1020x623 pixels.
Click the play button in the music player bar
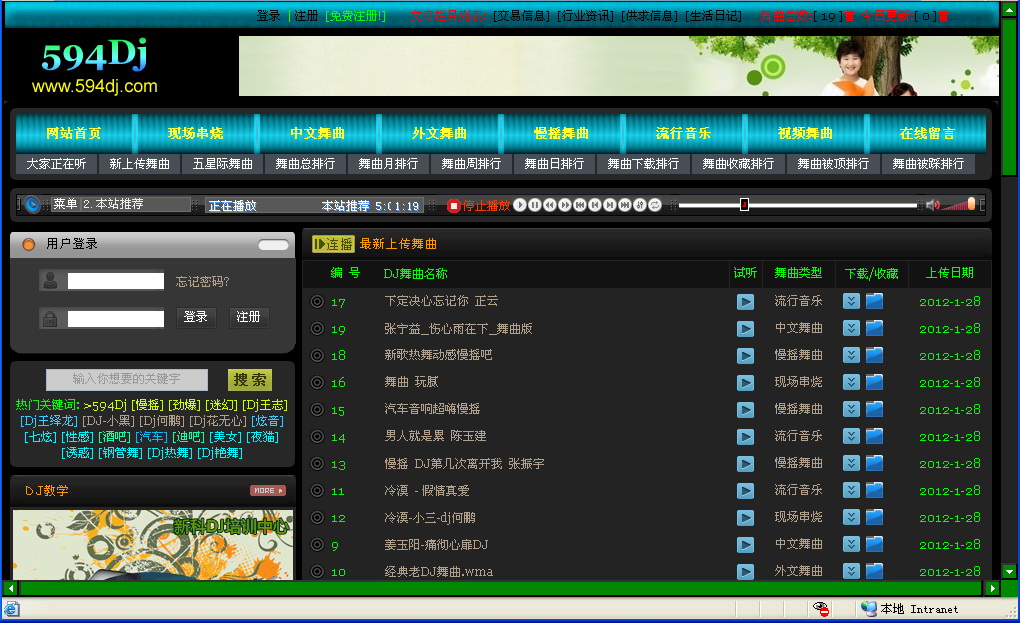[520, 205]
